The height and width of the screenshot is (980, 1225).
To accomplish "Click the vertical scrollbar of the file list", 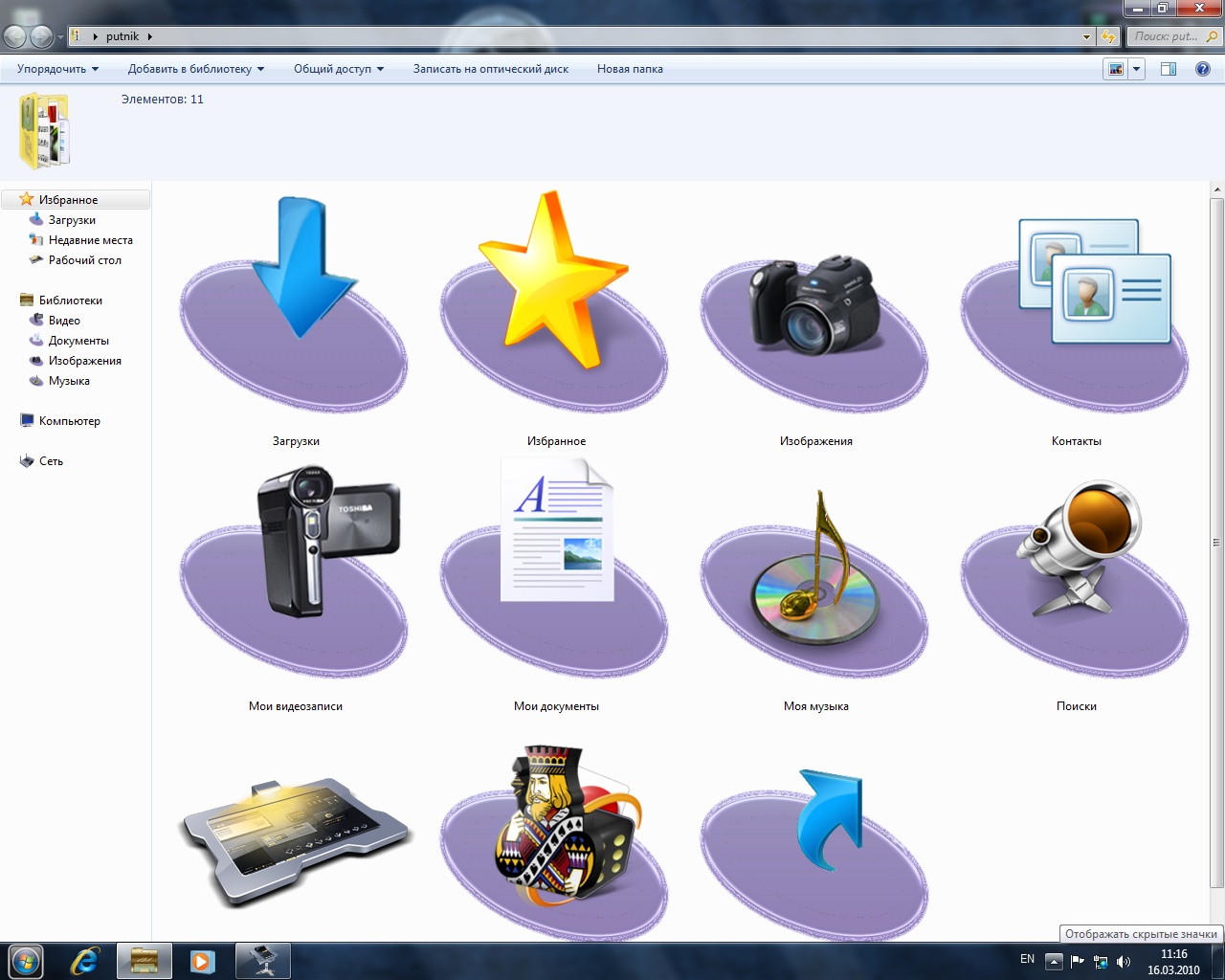I will [1216, 544].
